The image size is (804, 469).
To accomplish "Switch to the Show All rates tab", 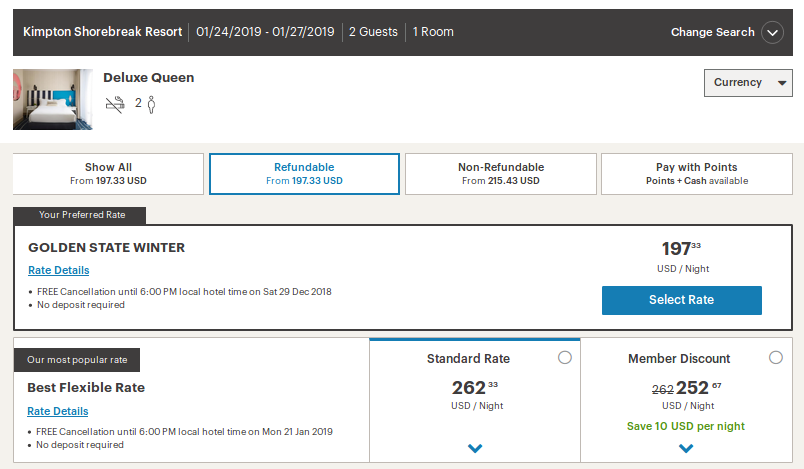I will 108,174.
